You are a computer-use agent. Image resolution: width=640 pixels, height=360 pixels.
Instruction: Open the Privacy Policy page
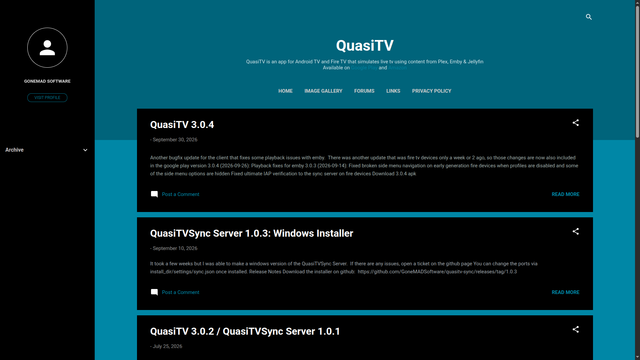(x=431, y=91)
